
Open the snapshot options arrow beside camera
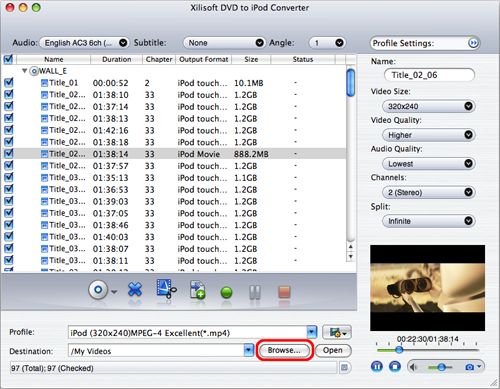coord(479,367)
